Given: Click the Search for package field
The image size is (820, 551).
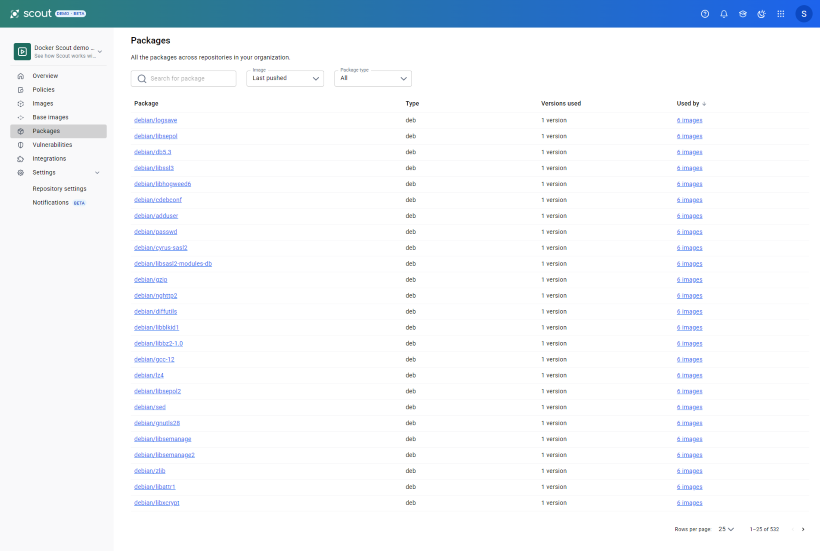Looking at the screenshot, I should pyautogui.click(x=184, y=78).
